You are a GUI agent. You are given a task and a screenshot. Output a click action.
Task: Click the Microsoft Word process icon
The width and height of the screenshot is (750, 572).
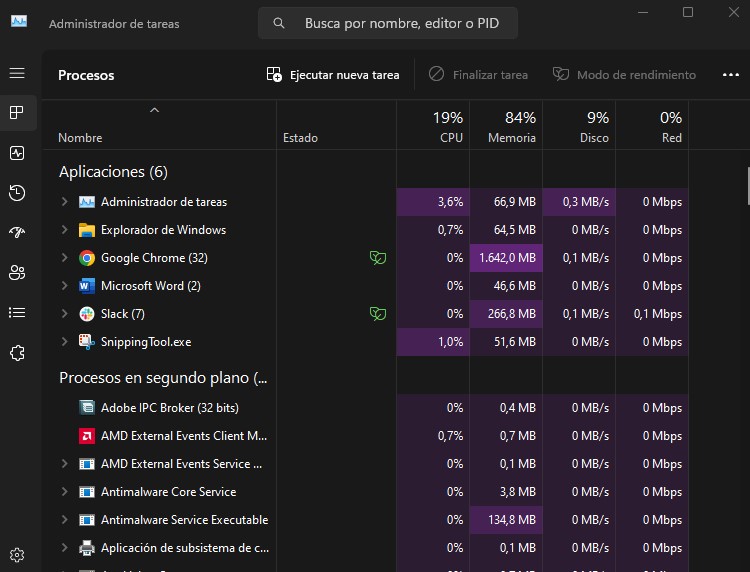pos(87,286)
